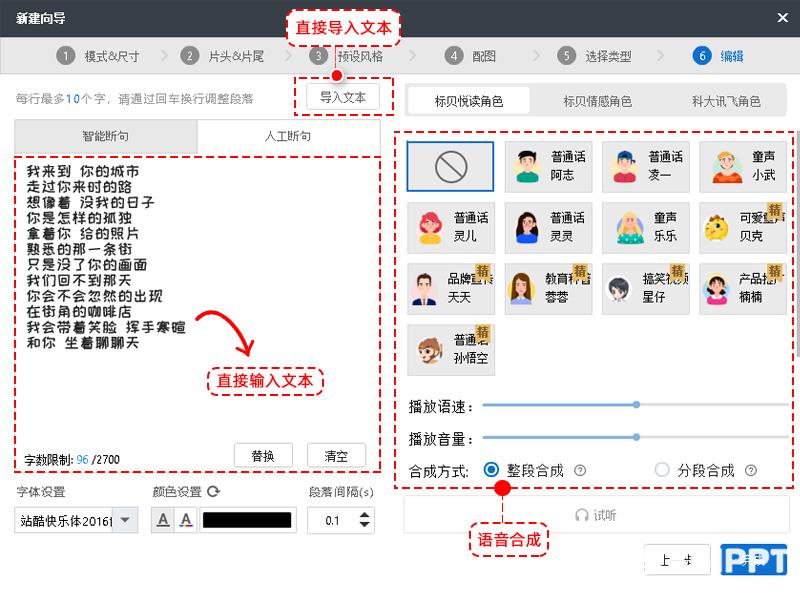Choose the 童声 乐乐 voice character
The image size is (800, 595).
pyautogui.click(x=646, y=228)
